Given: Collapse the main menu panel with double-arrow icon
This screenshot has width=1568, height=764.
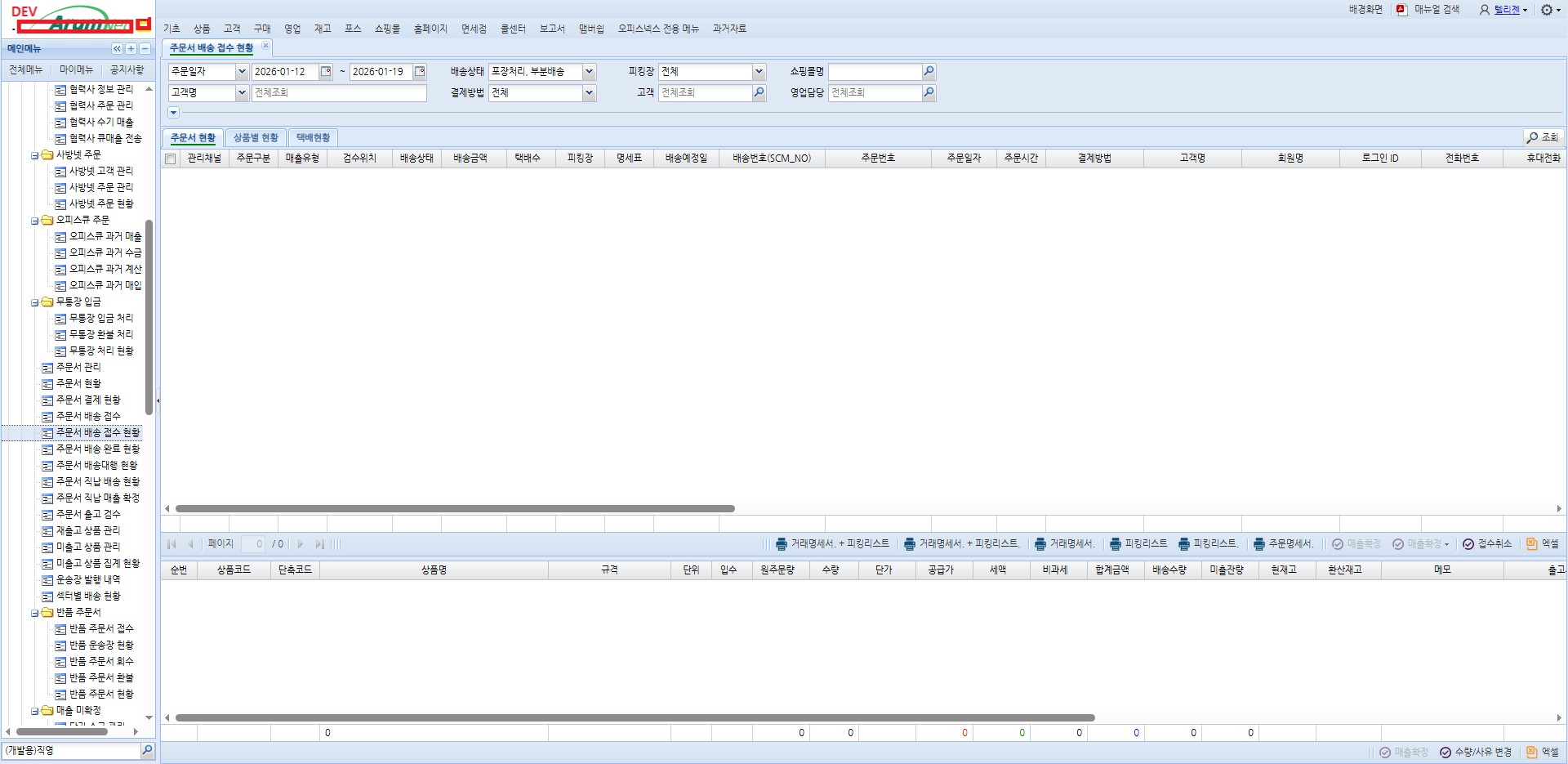Looking at the screenshot, I should (117, 49).
